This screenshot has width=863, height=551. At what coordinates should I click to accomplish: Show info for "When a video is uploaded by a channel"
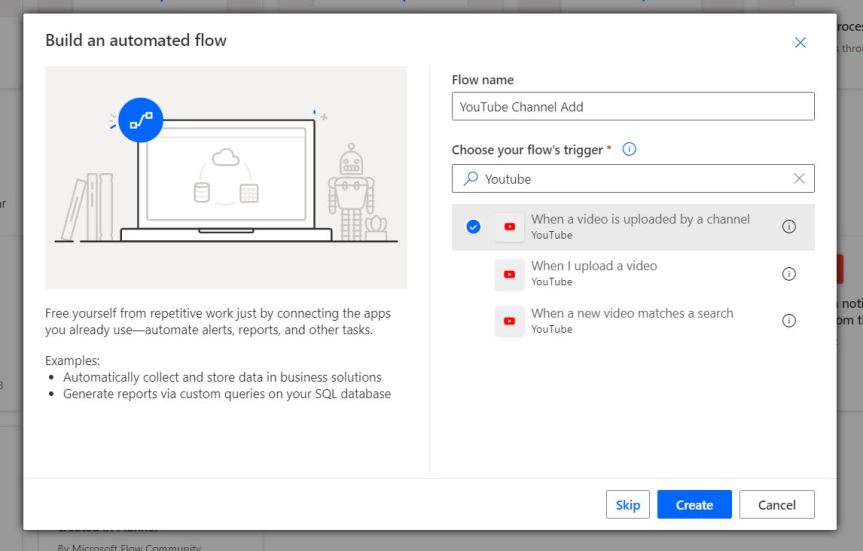pos(788,227)
